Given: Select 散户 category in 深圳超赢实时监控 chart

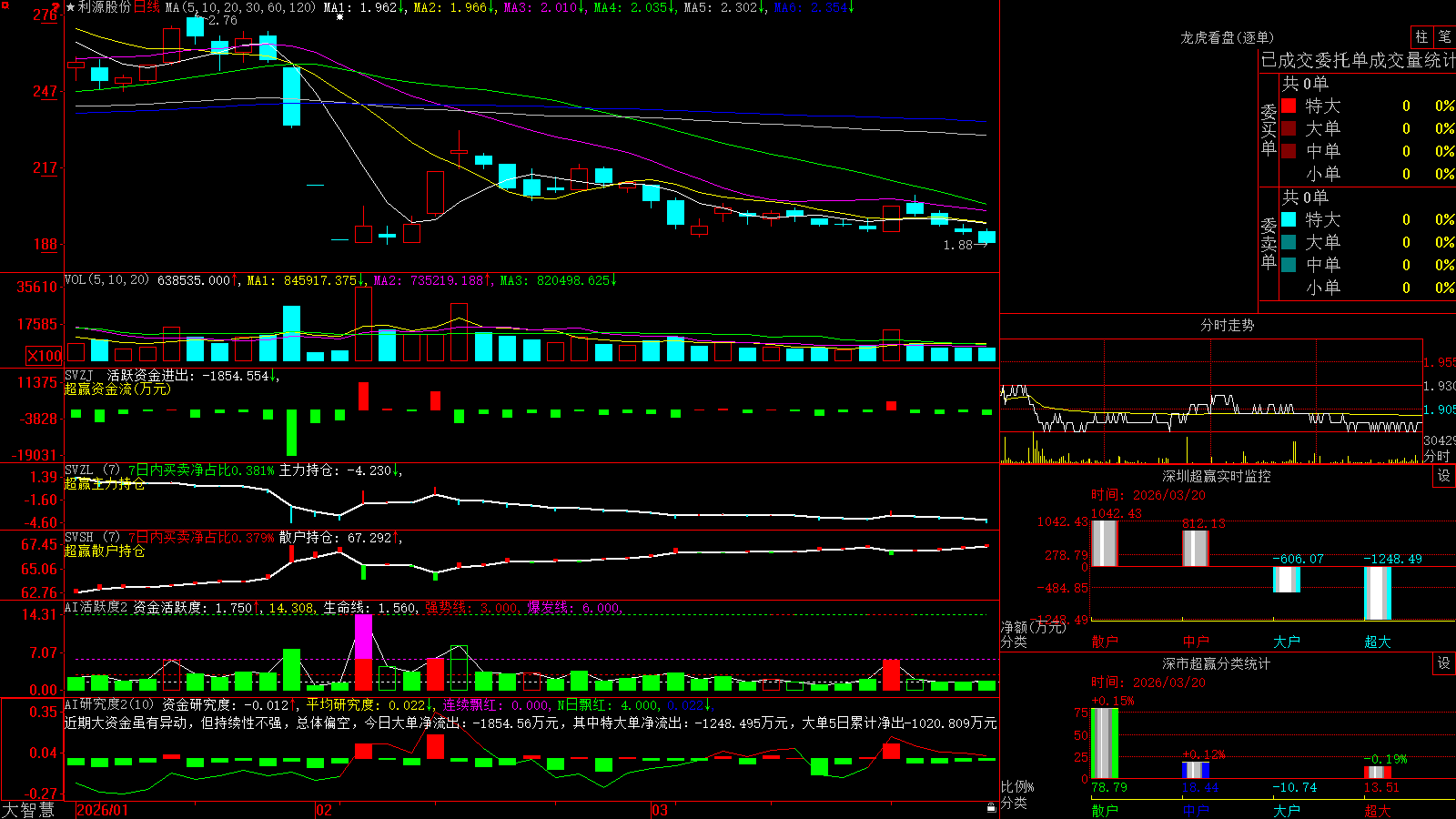Looking at the screenshot, I should (x=1105, y=642).
